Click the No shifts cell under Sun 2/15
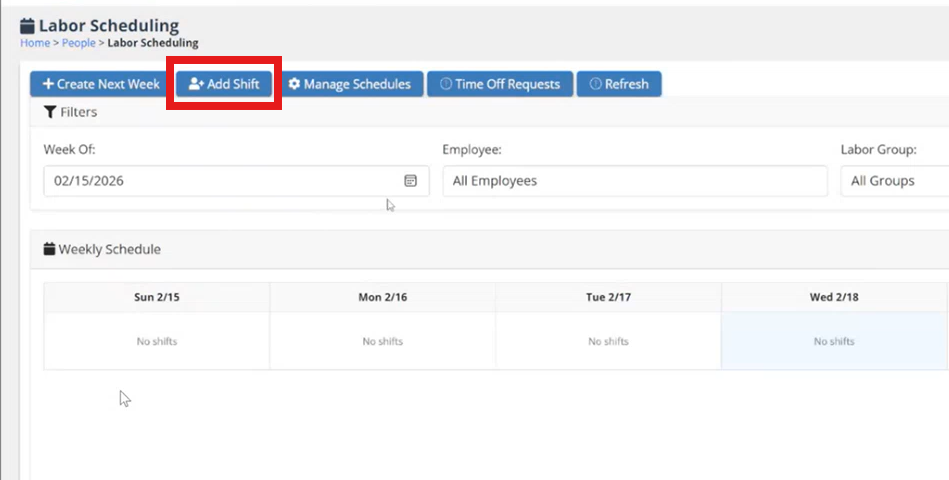 [157, 341]
